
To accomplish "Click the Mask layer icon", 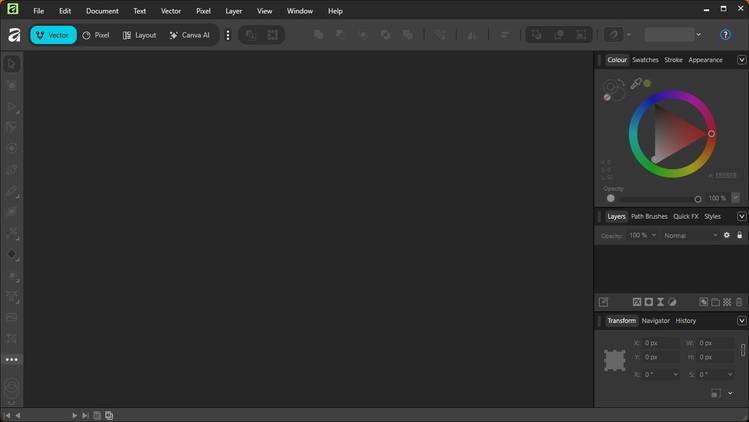I will tap(649, 302).
